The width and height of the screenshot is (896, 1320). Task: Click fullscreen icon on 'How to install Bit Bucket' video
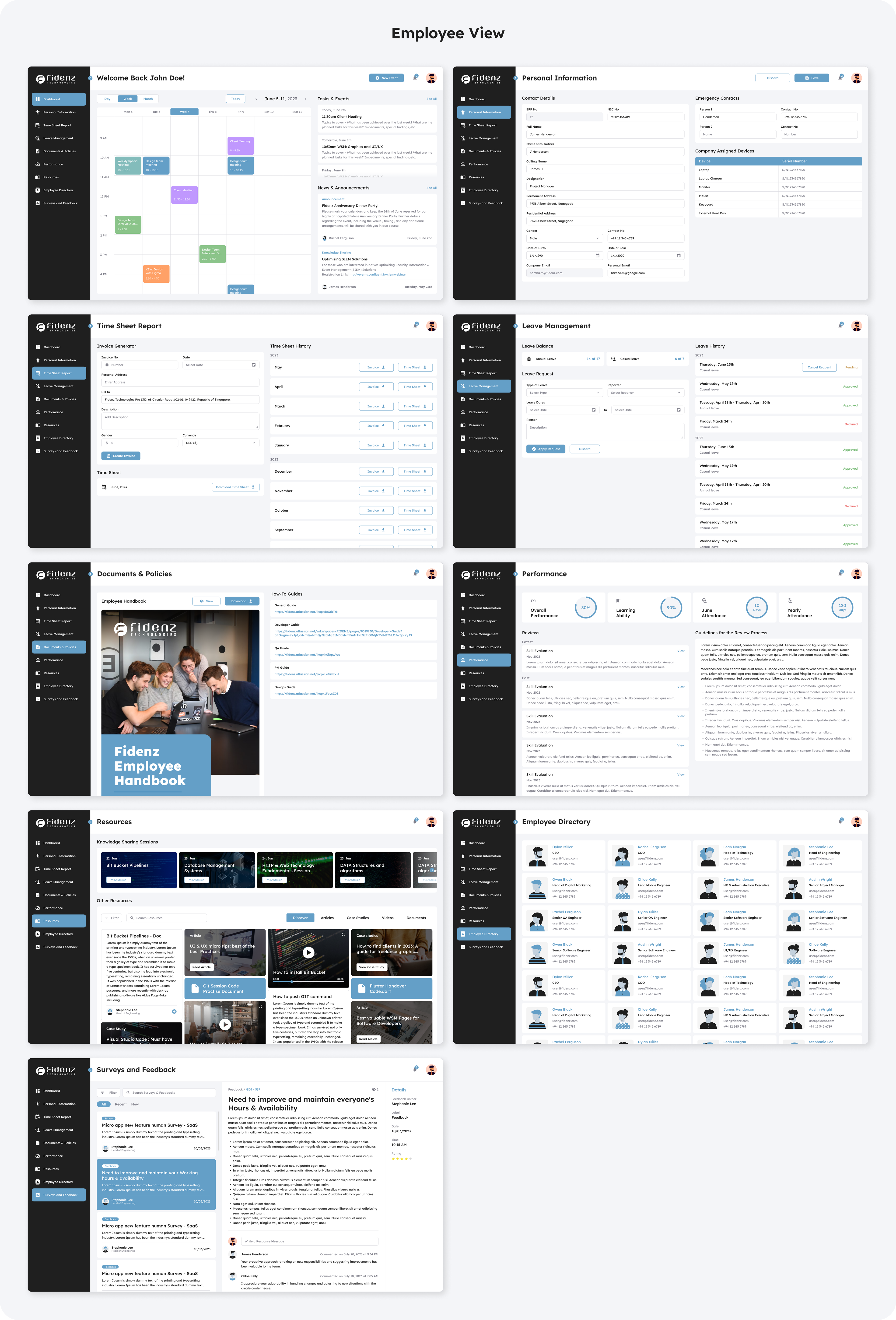tap(343, 934)
